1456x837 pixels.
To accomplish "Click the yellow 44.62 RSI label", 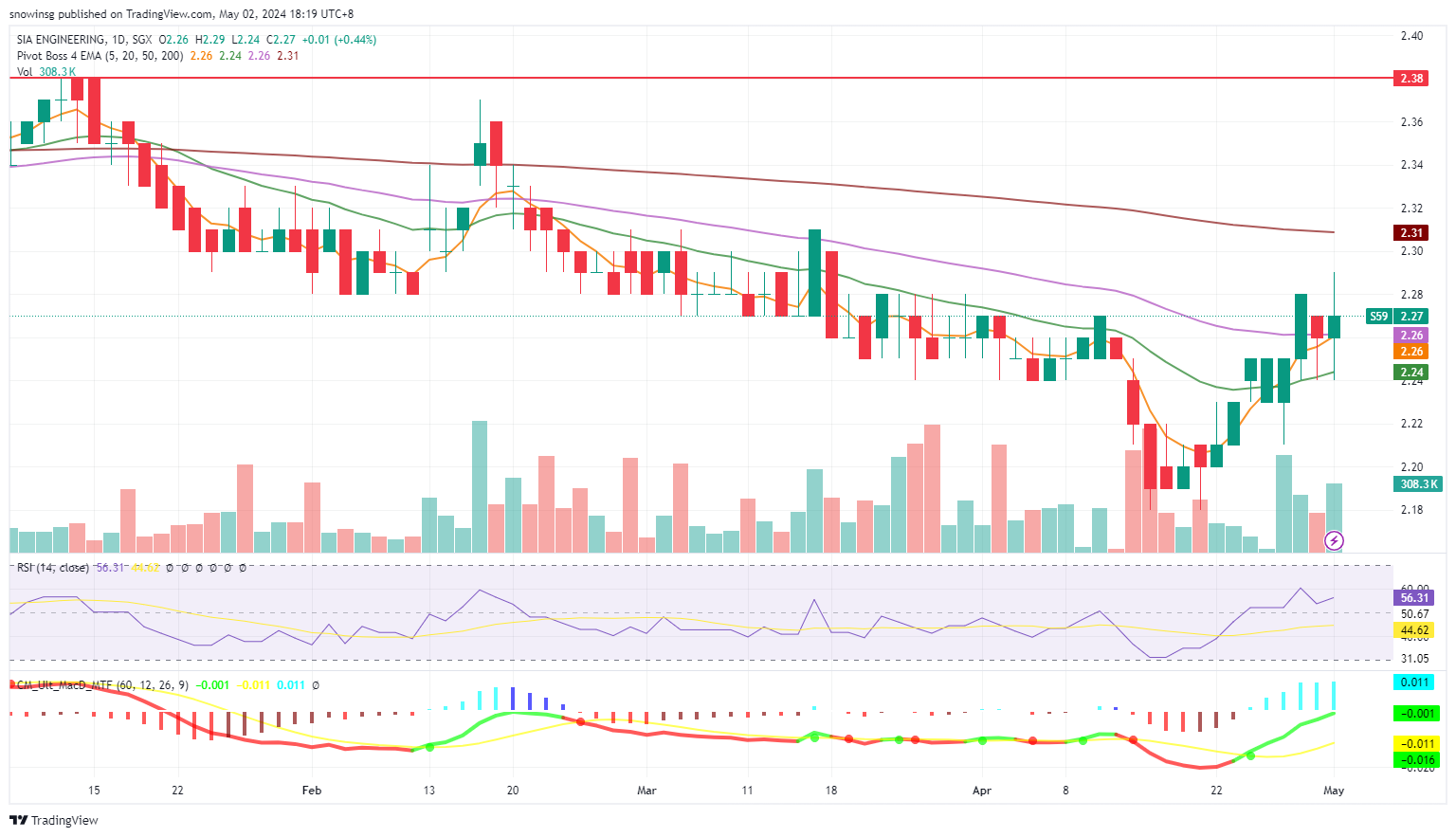I will (1414, 629).
